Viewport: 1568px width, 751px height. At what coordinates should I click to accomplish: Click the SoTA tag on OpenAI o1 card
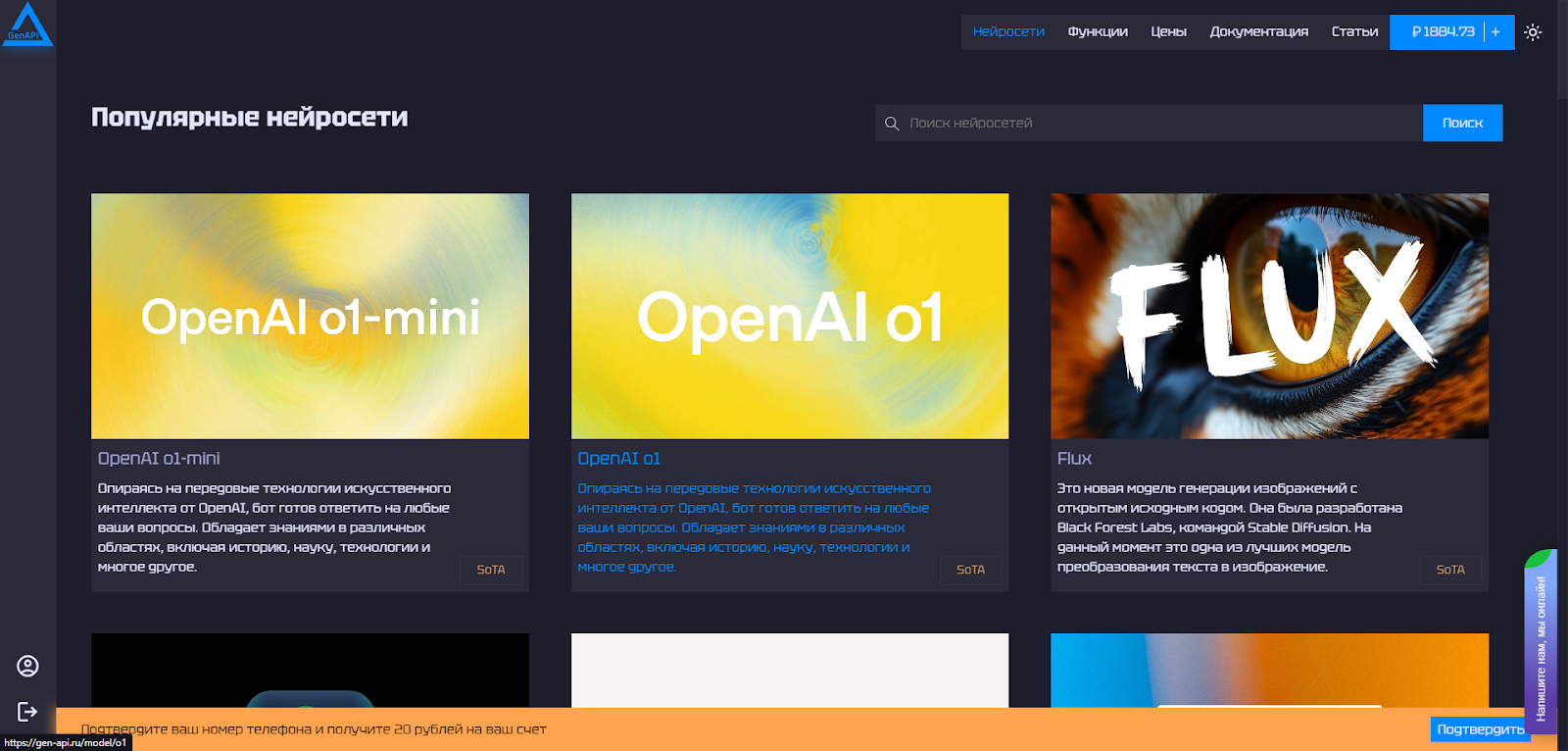(970, 570)
